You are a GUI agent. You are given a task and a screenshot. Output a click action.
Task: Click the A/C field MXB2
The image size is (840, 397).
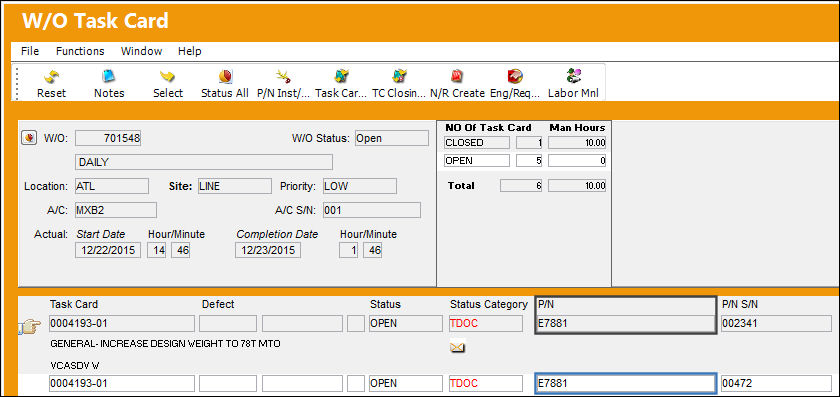pyautogui.click(x=116, y=210)
